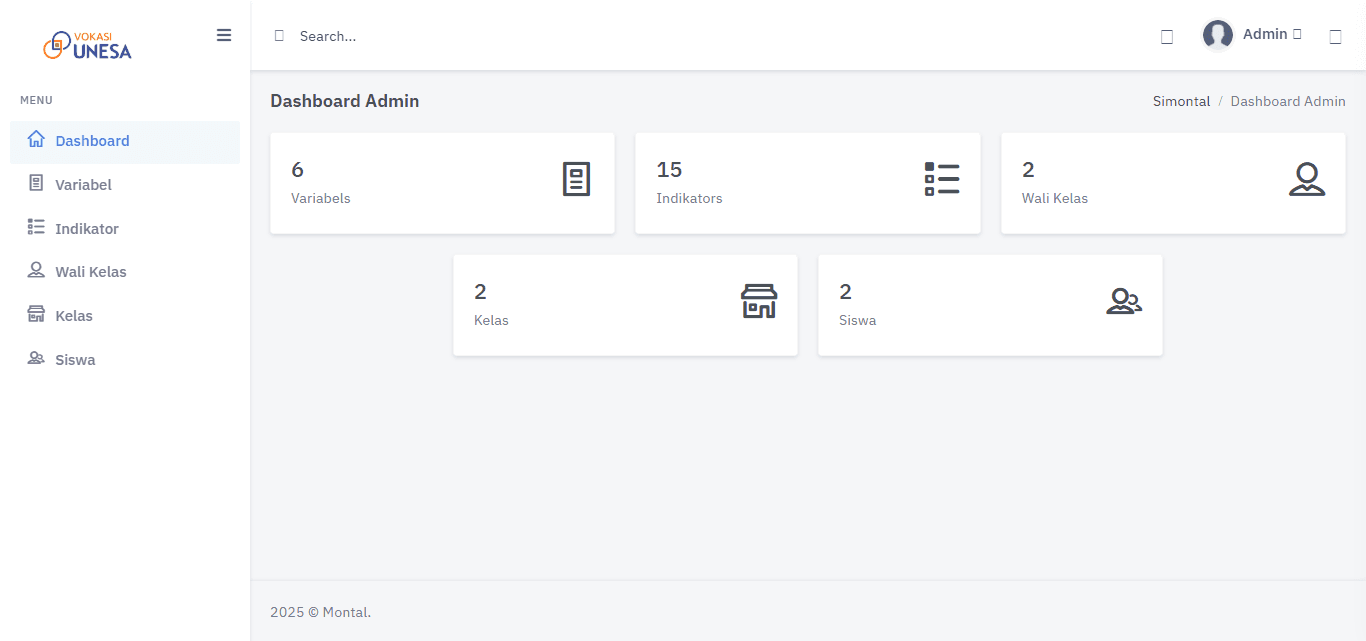Screen dimensions: 1366x641
Task: Click the Kelas card label
Action: coord(491,320)
